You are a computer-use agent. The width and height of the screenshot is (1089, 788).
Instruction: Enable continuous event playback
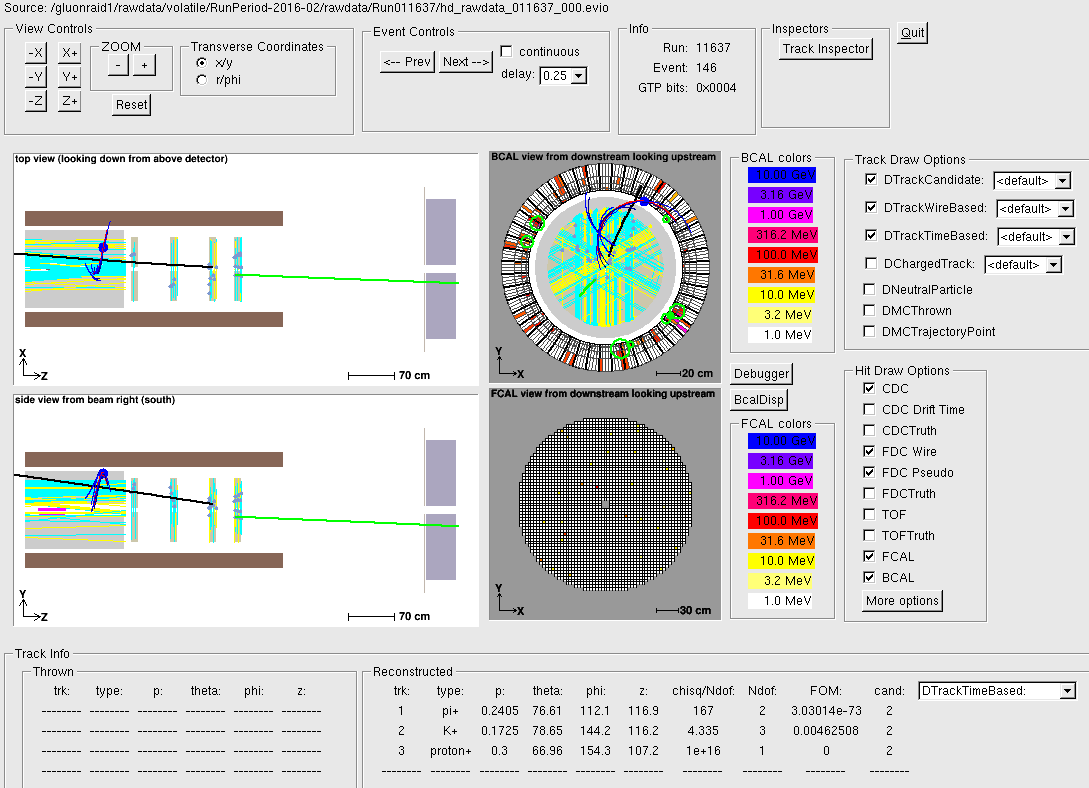pos(506,51)
